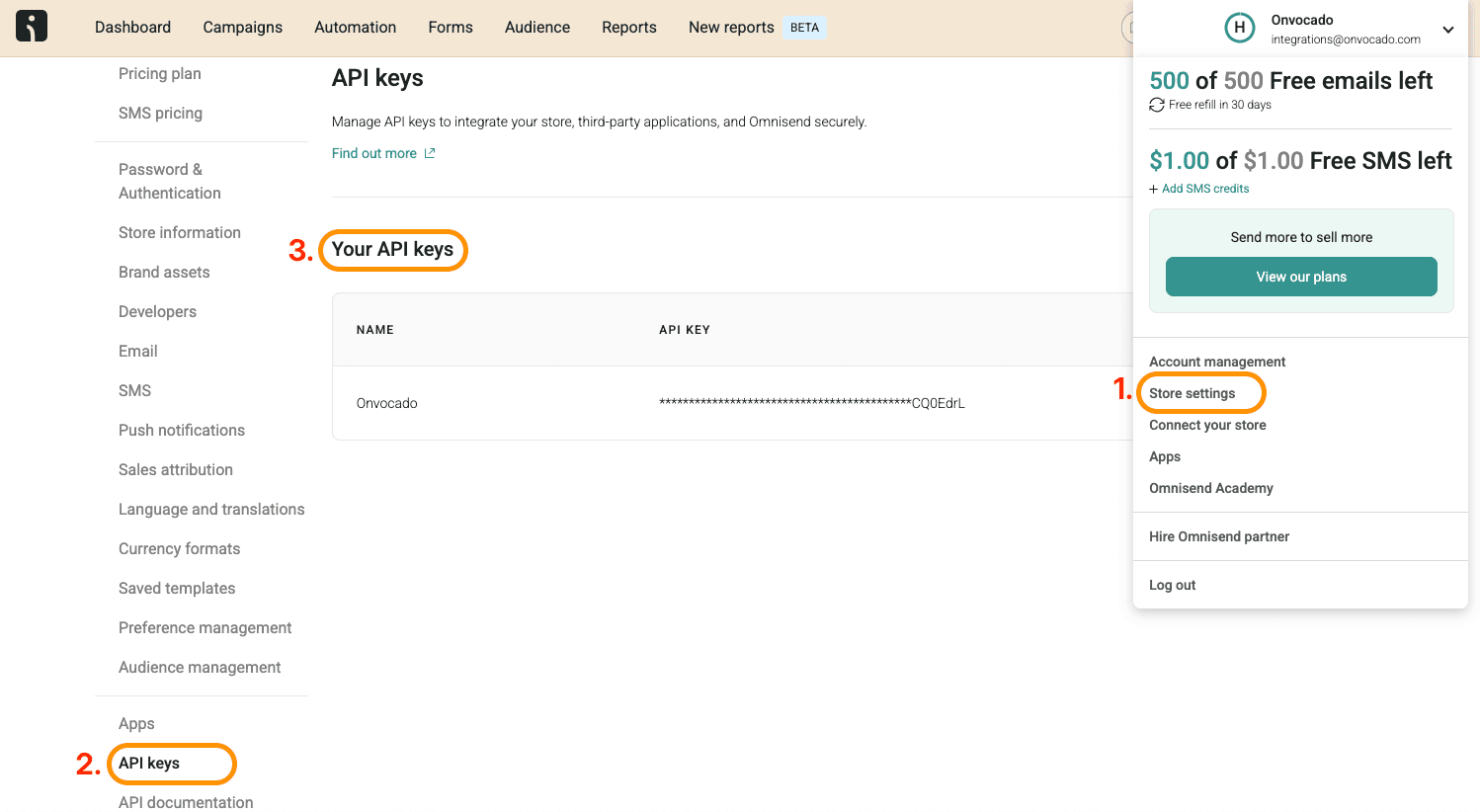Open API documentation from the sidebar
The width and height of the screenshot is (1480, 812).
tap(186, 802)
